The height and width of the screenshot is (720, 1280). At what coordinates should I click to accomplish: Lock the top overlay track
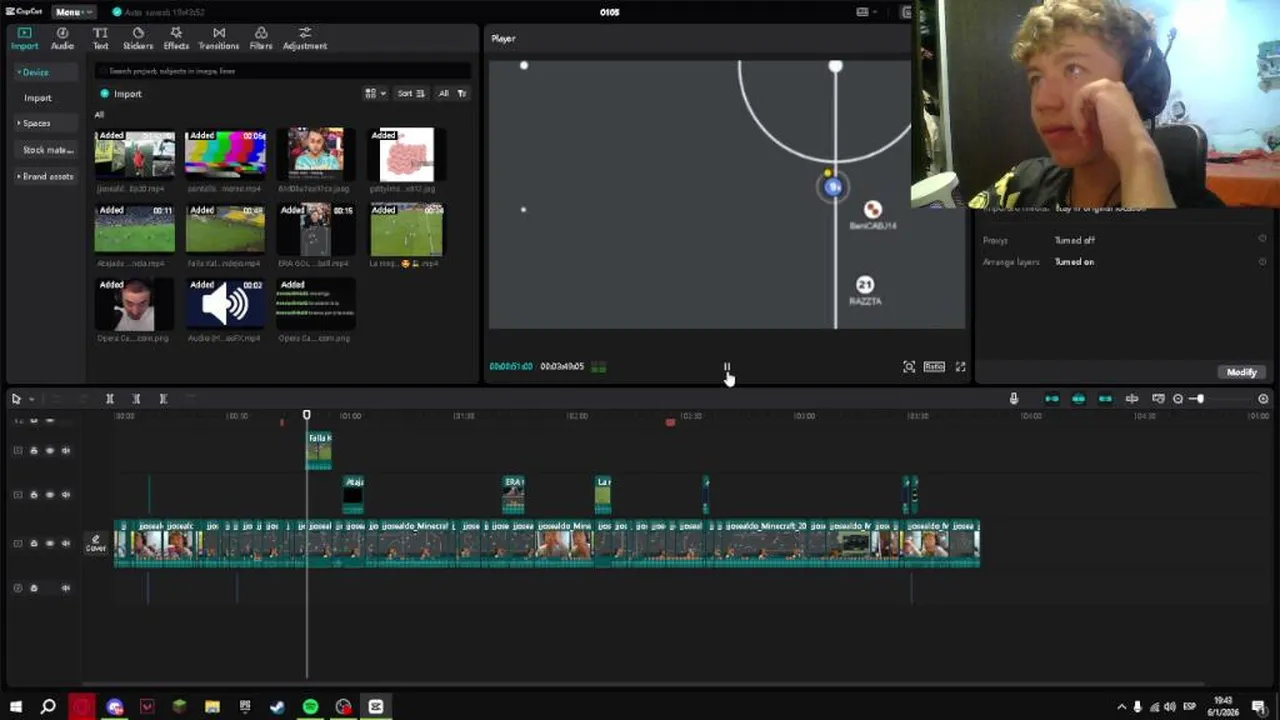click(x=34, y=451)
